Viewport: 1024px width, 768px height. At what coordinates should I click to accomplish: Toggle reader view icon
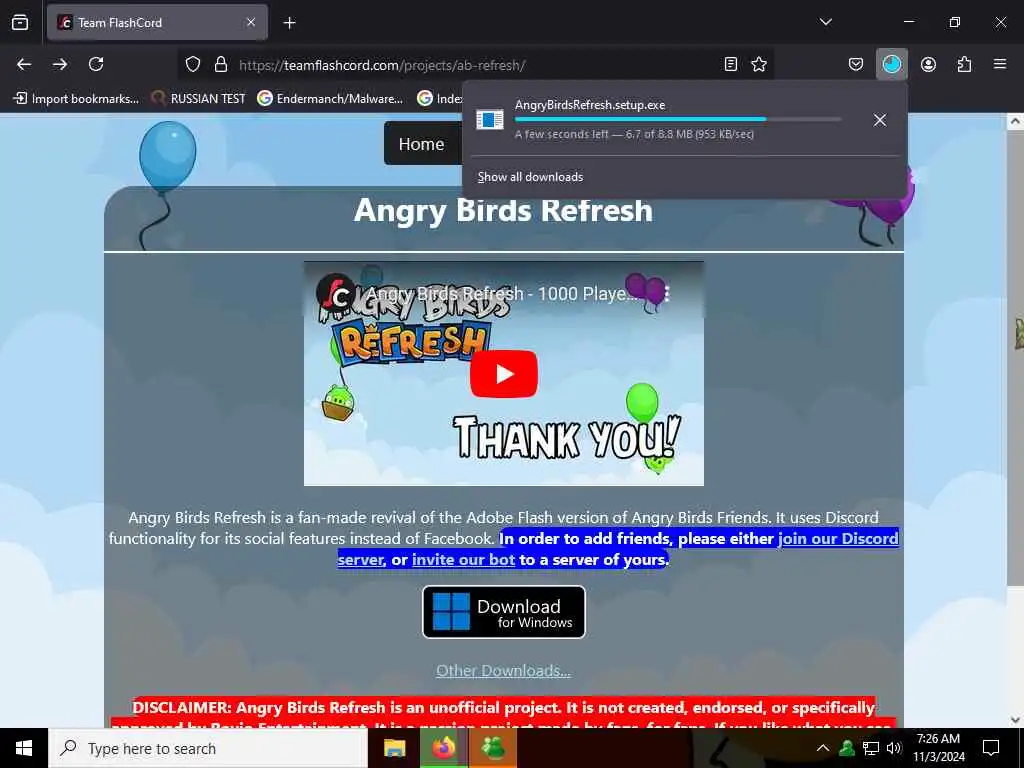click(731, 64)
